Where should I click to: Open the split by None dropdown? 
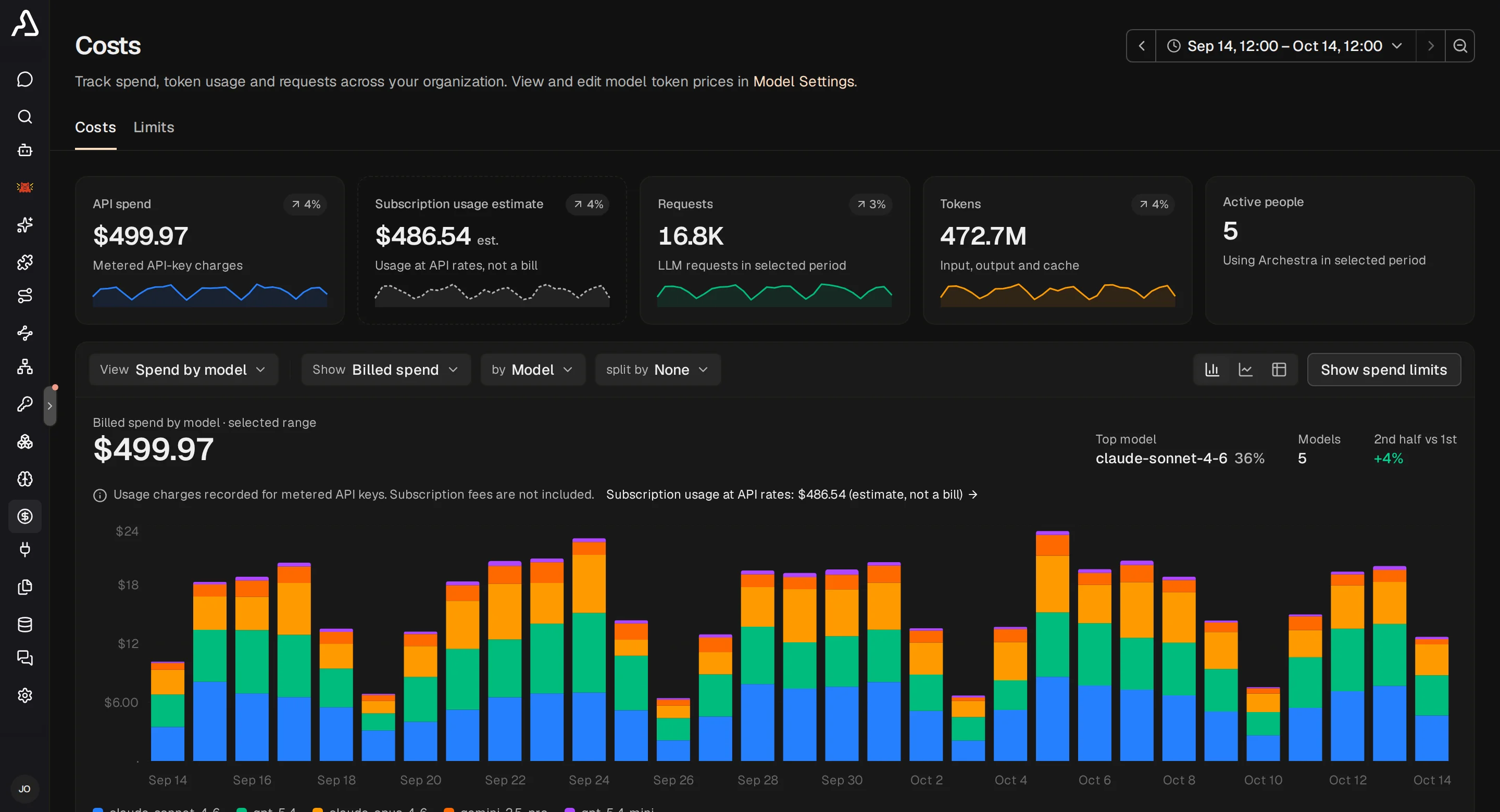657,370
